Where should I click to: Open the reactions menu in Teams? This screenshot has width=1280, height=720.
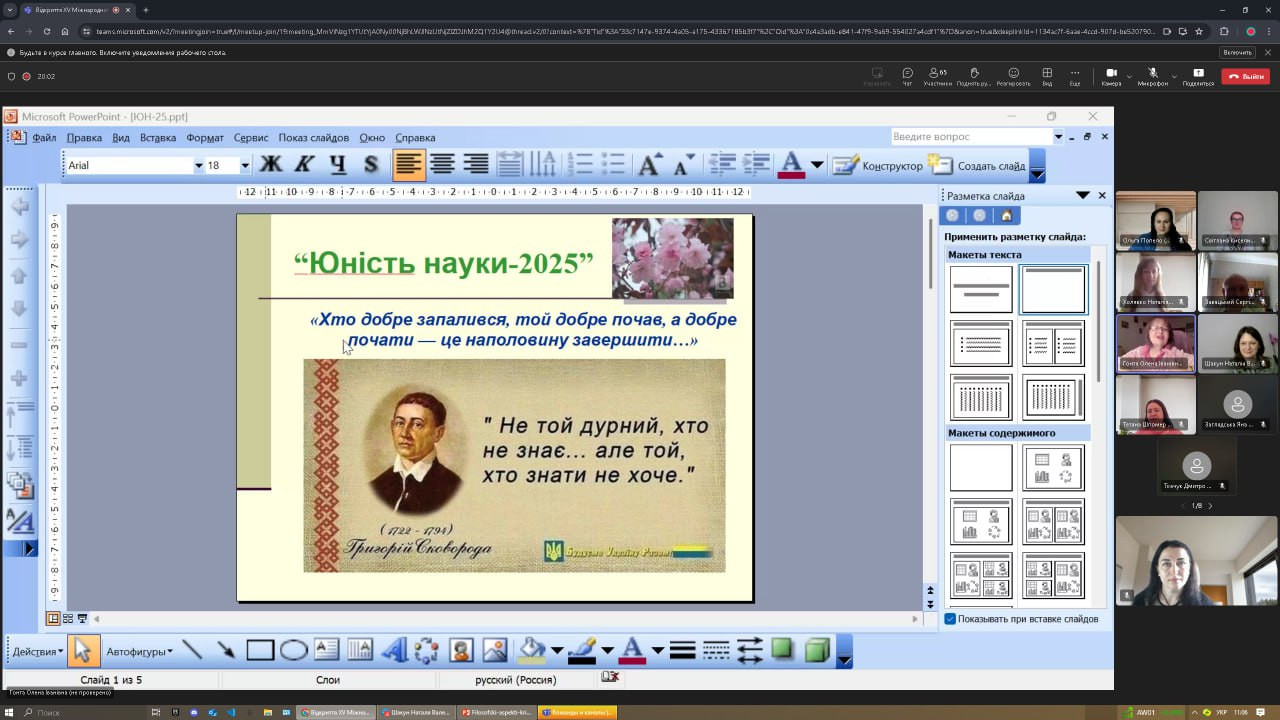pos(1013,76)
